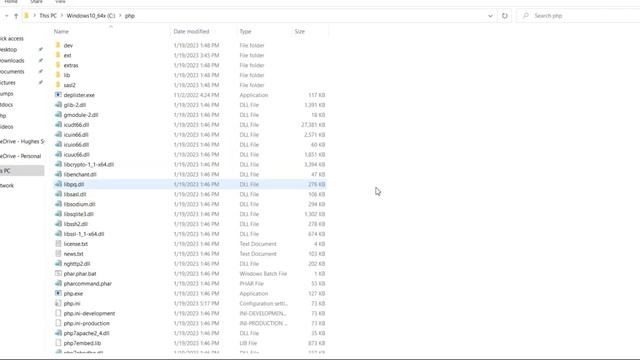Open Videos in the sidebar

coord(7,127)
